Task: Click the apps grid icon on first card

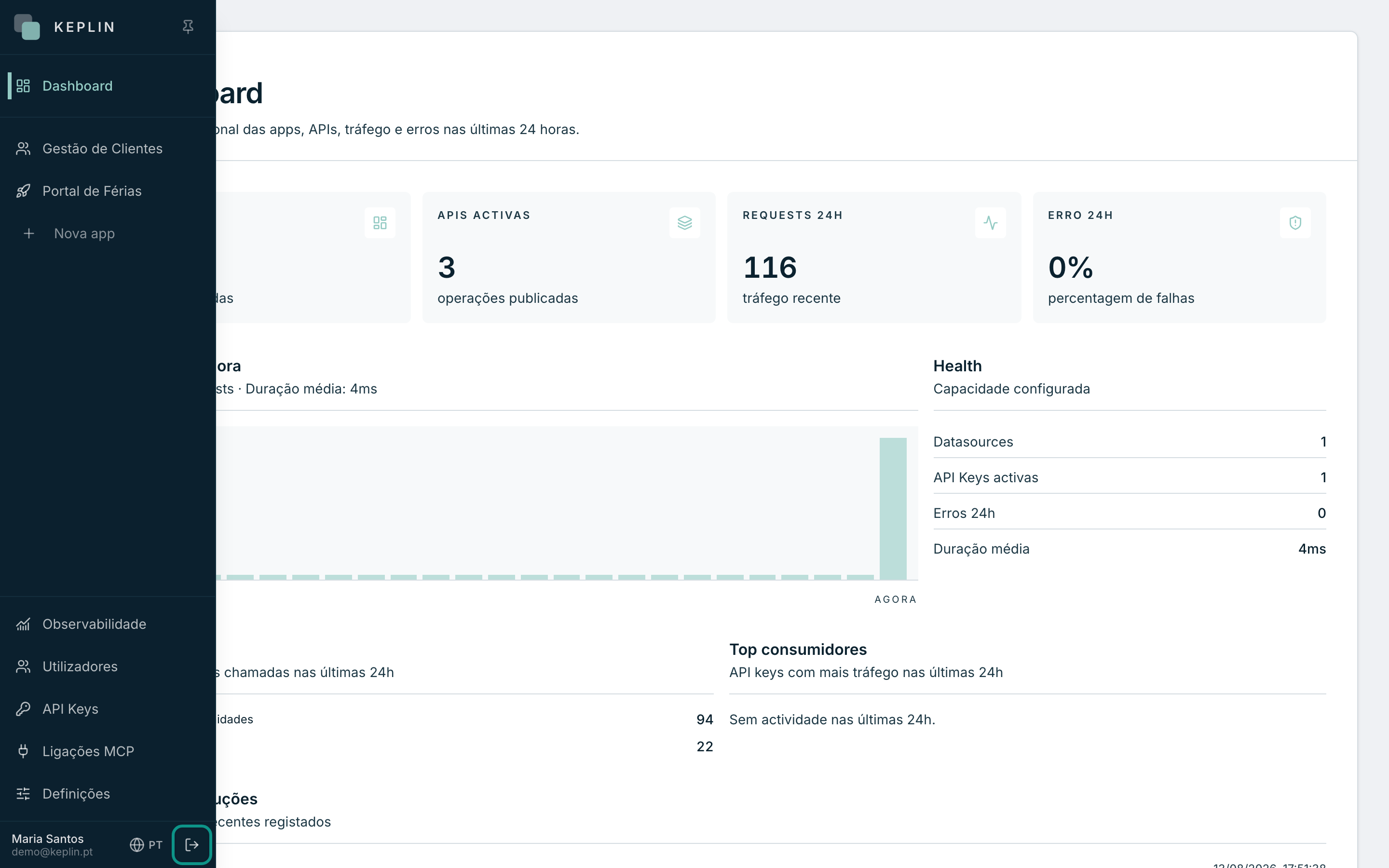Action: pyautogui.click(x=380, y=223)
